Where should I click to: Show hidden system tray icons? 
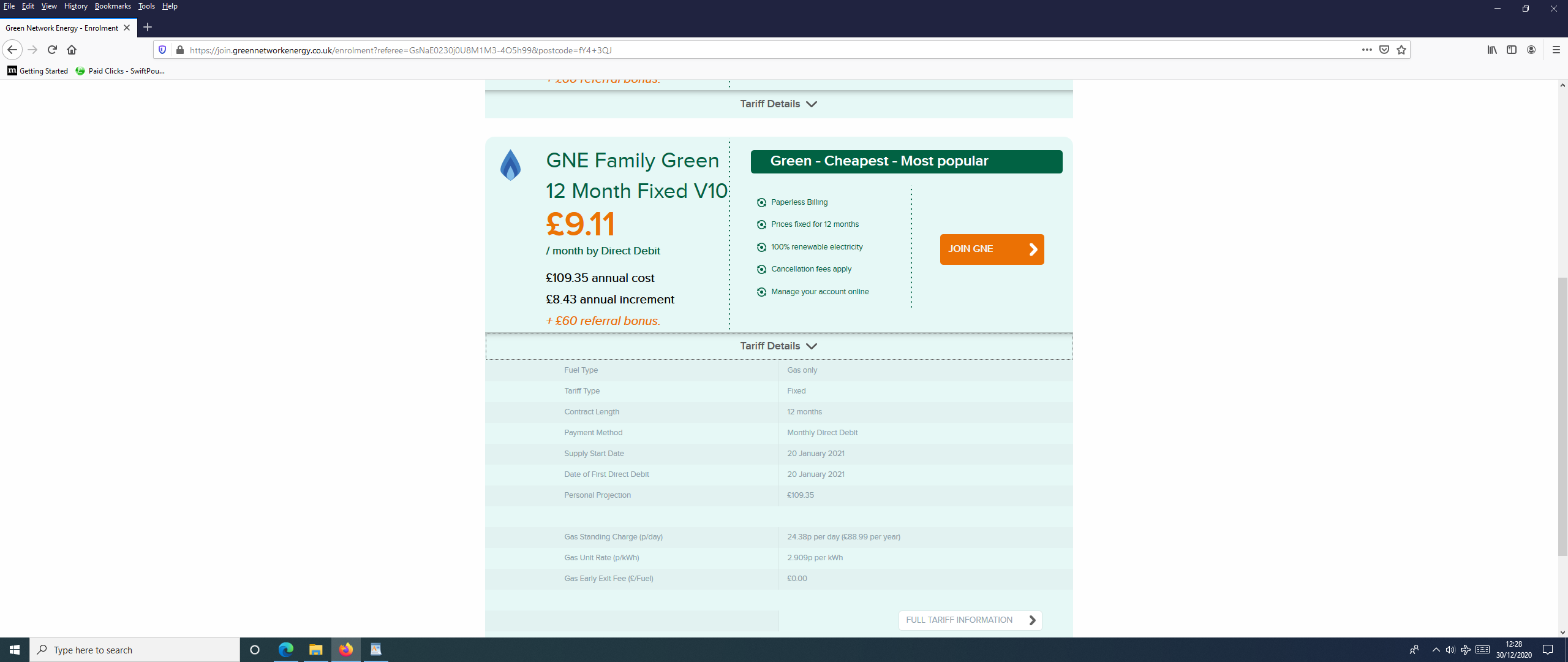coord(1436,650)
